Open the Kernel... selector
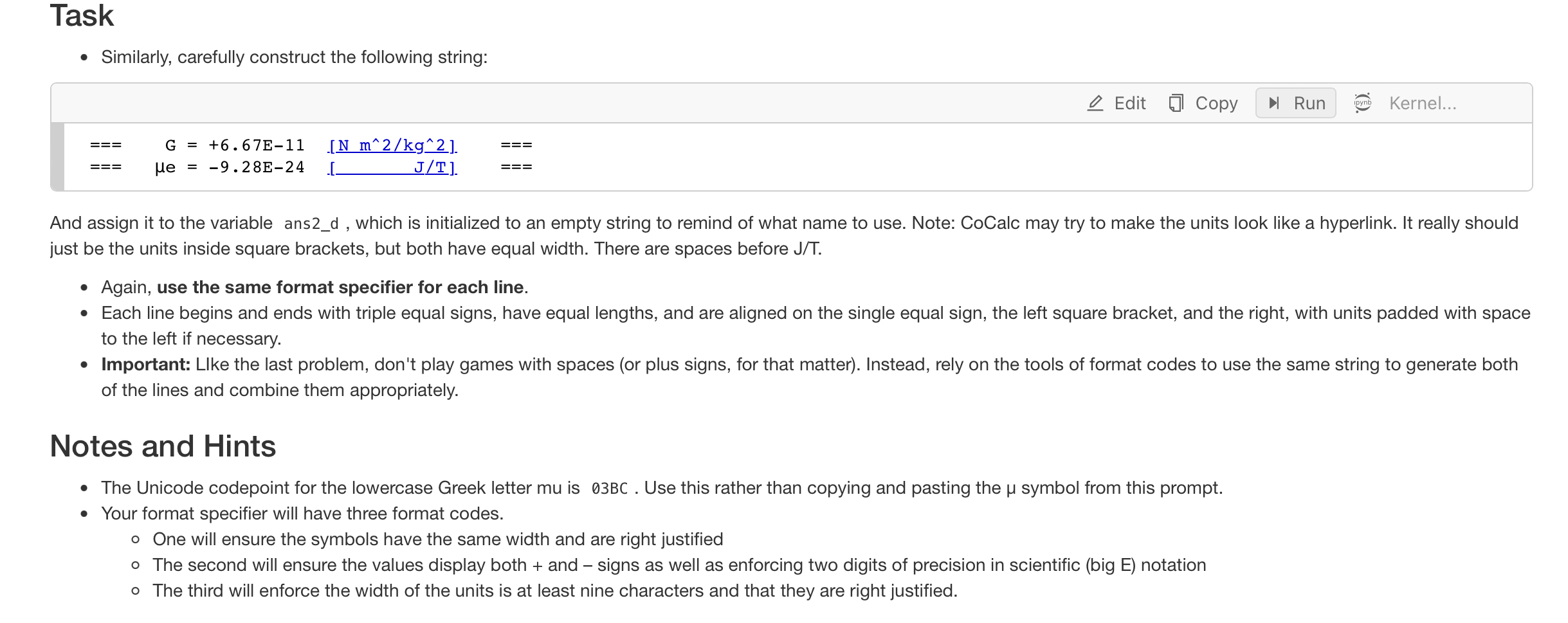This screenshot has height=623, width=1568. click(1423, 103)
